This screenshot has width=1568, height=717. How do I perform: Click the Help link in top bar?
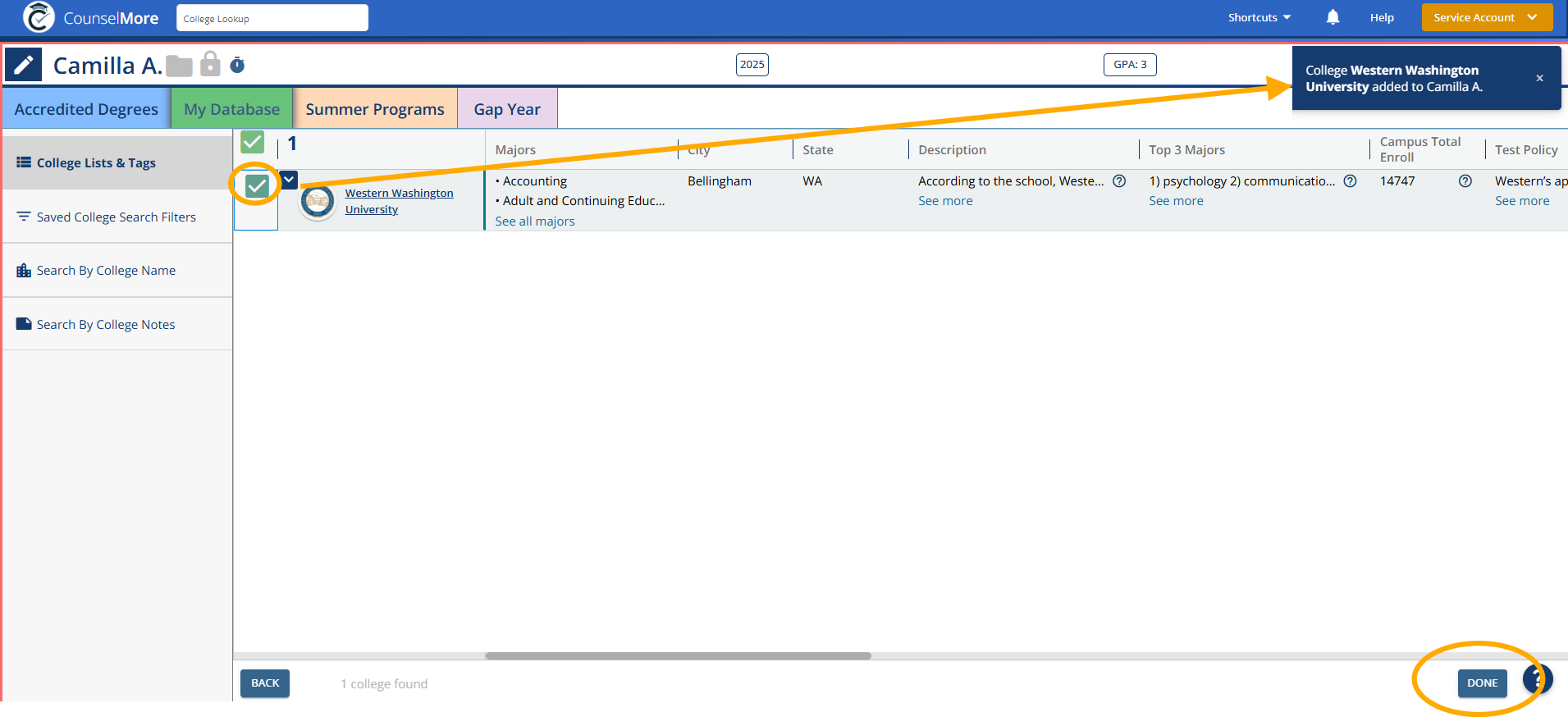(x=1382, y=17)
